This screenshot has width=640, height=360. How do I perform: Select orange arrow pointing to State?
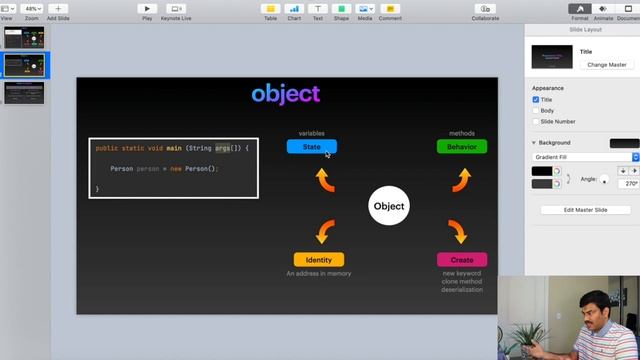[x=325, y=180]
